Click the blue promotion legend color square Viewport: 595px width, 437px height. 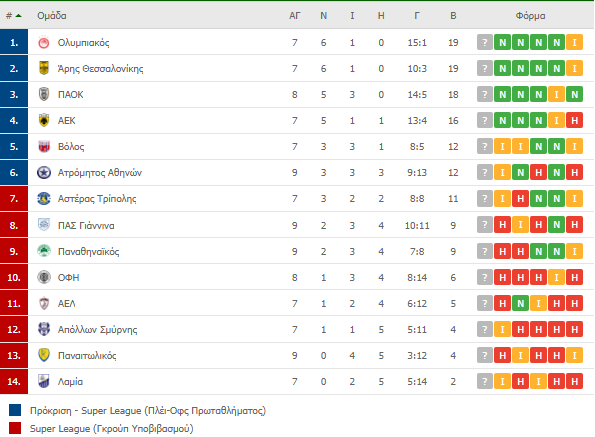[15, 410]
